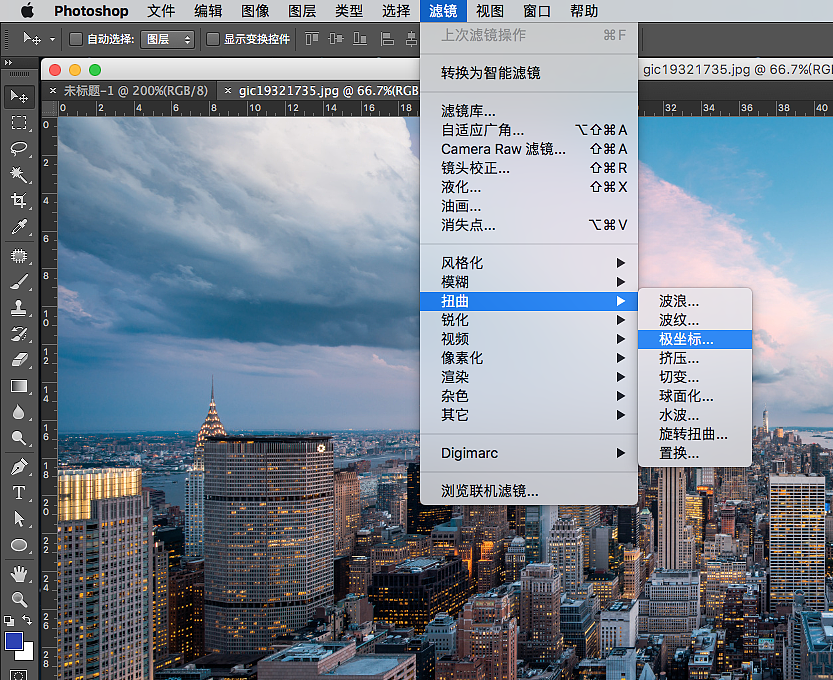This screenshot has width=833, height=680.
Task: Open 液化... filter
Action: pyautogui.click(x=529, y=187)
